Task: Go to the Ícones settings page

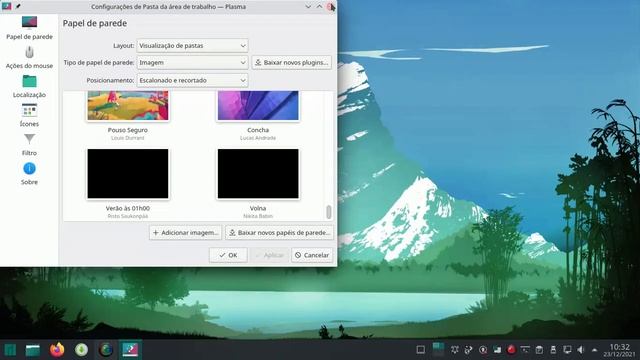Action: (x=29, y=116)
